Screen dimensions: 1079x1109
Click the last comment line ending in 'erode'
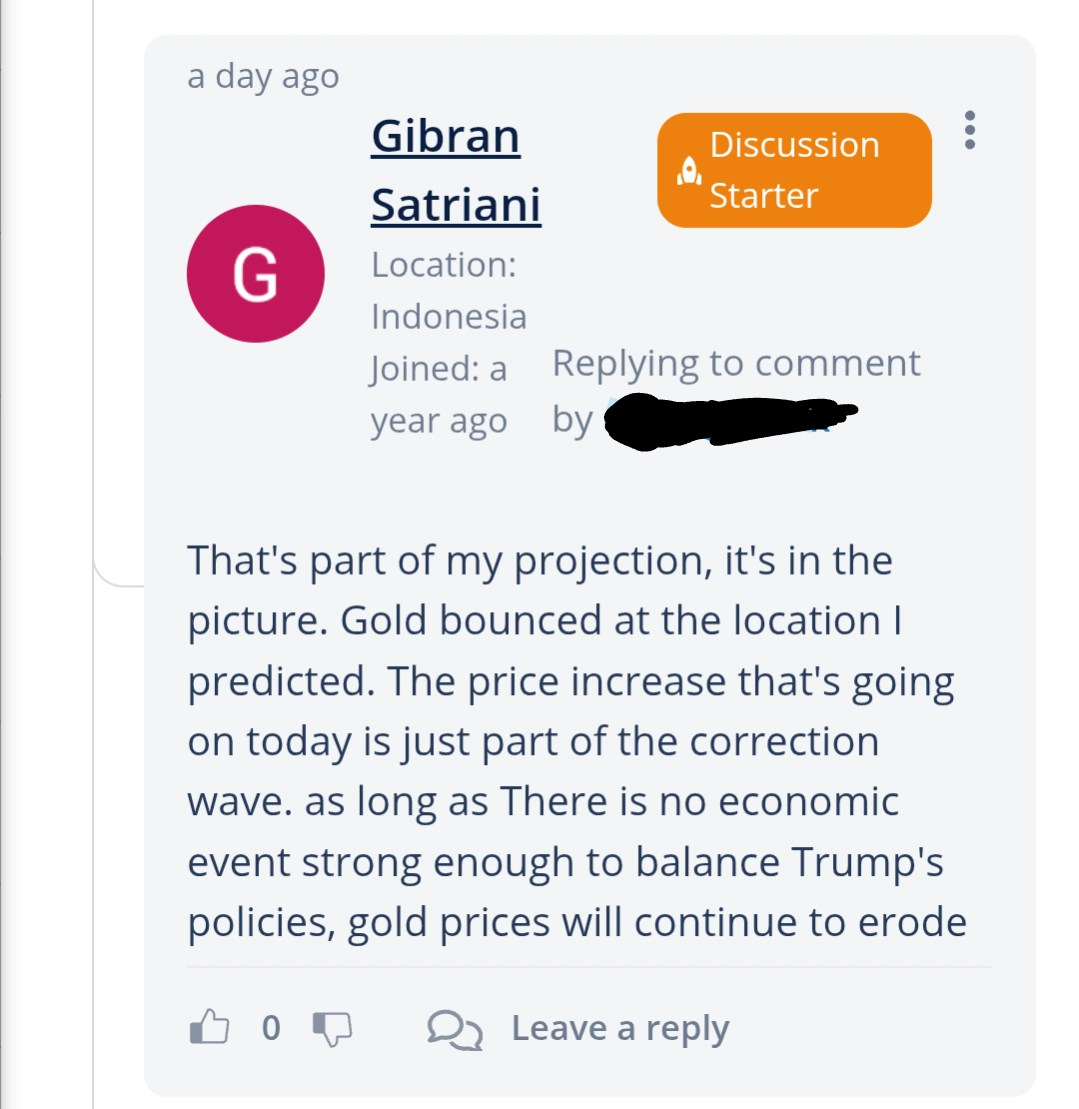[577, 923]
